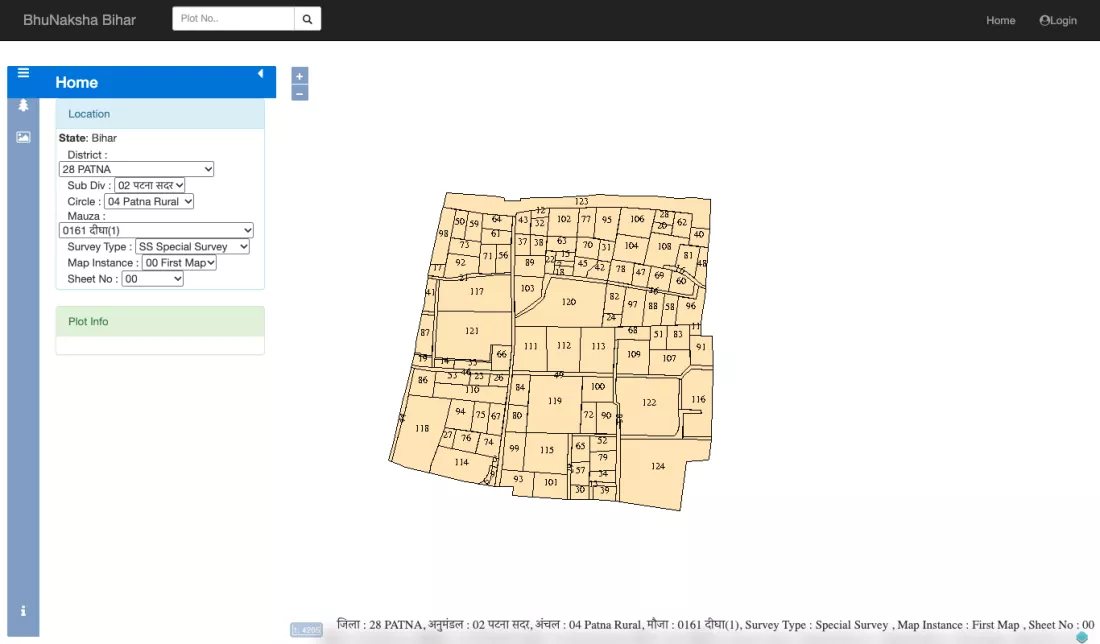The height and width of the screenshot is (644, 1100).
Task: Select plot 112 on the map
Action: coord(563,345)
